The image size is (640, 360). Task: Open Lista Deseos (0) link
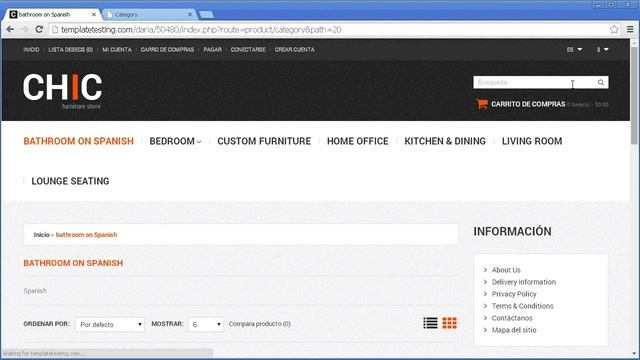coord(71,49)
